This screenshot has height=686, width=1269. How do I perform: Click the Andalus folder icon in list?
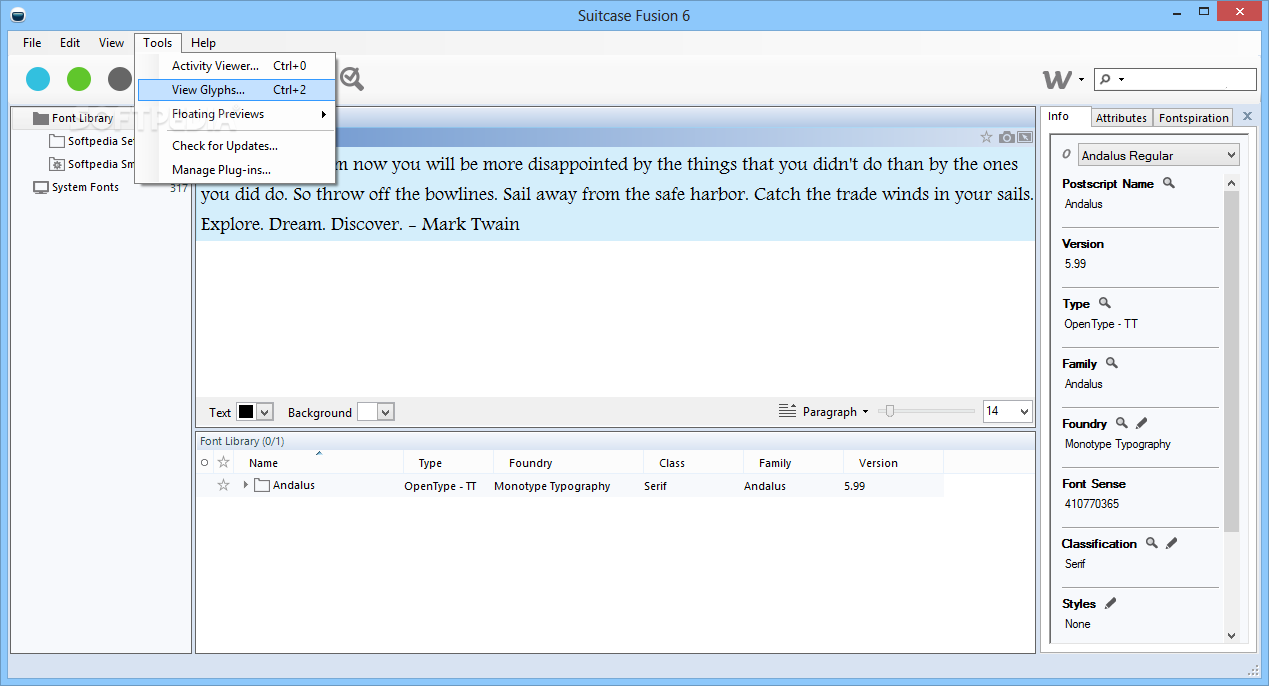[x=262, y=486]
